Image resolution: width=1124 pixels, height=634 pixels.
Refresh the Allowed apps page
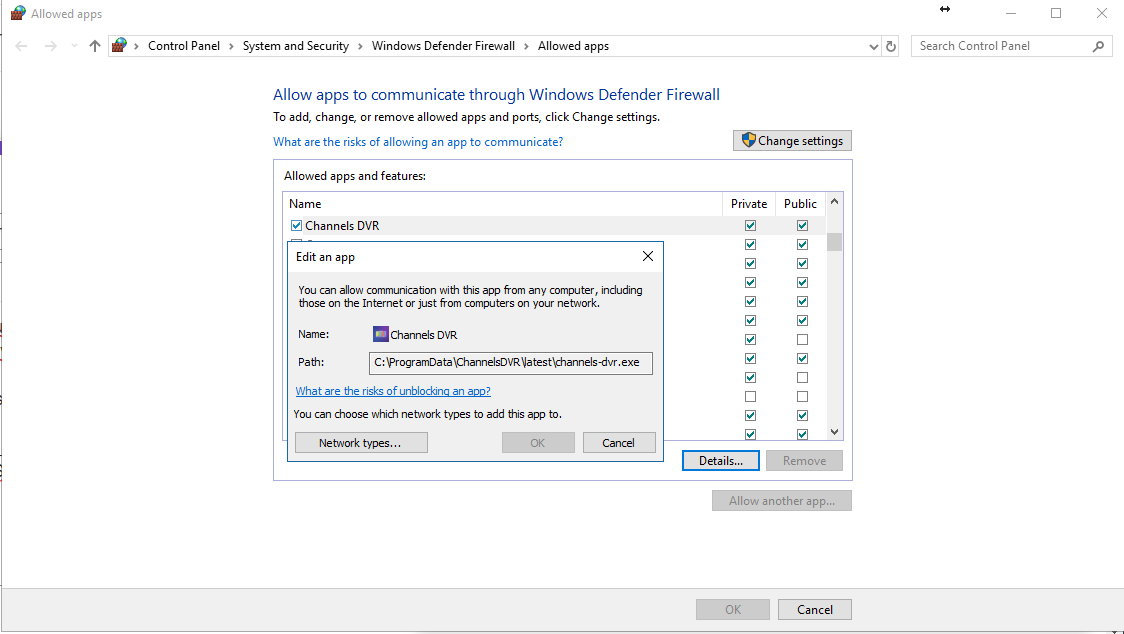tap(893, 46)
